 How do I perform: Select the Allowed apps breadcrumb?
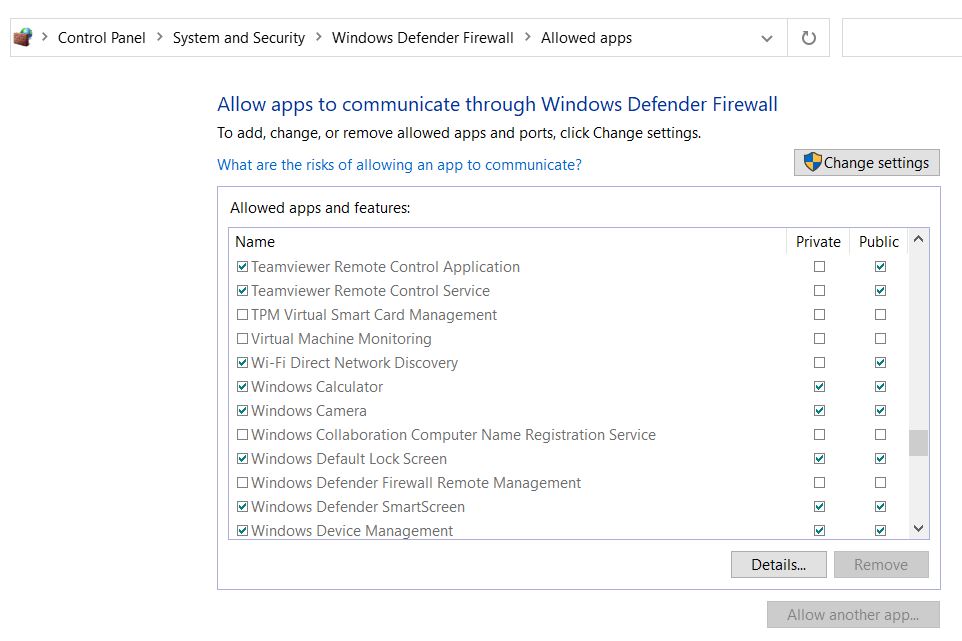click(x=587, y=38)
